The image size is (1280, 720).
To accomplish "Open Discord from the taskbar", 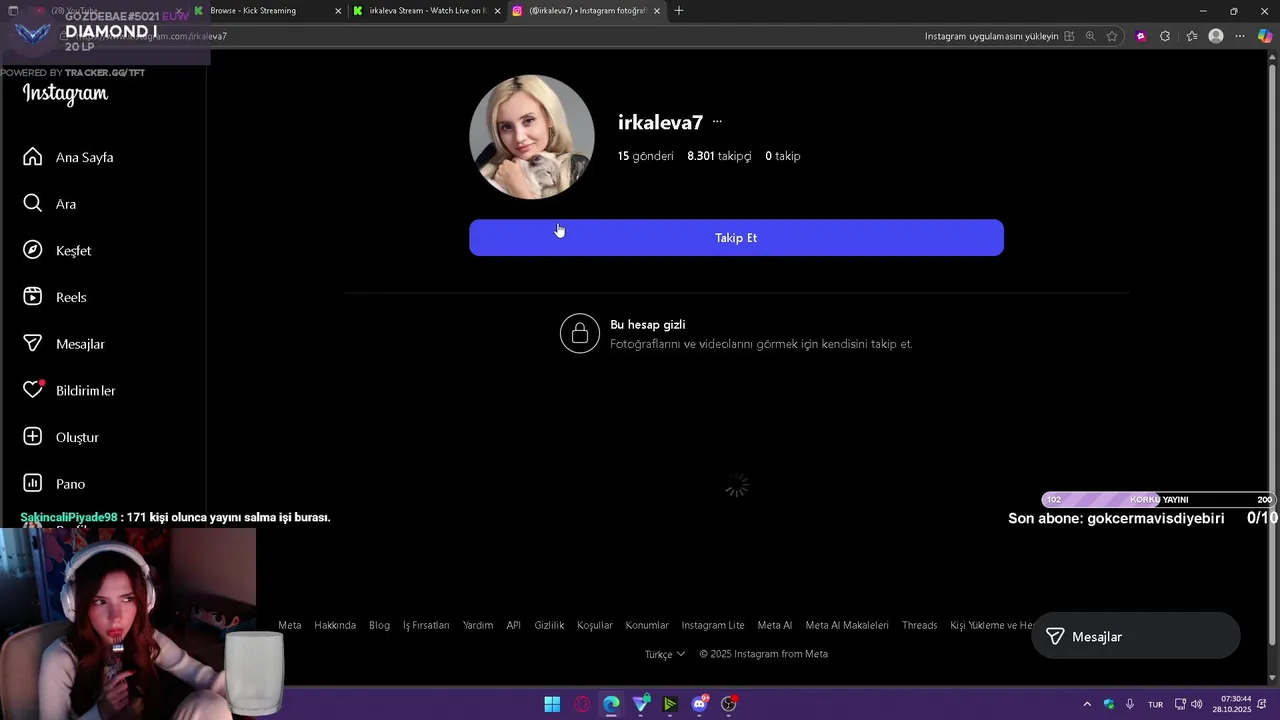I will pyautogui.click(x=700, y=704).
